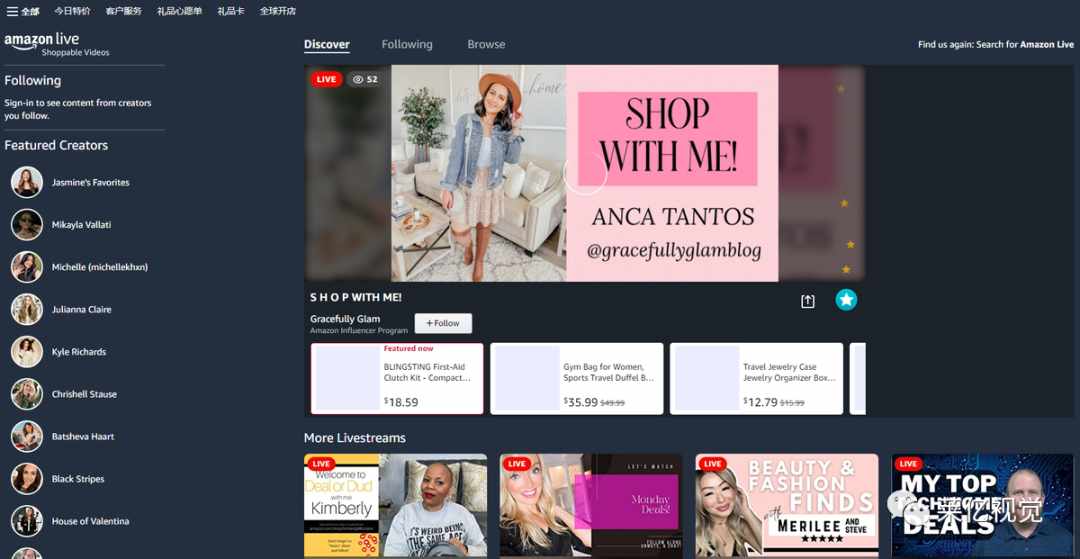
Task: Click the Amazon Live logo
Action: pyautogui.click(x=41, y=41)
